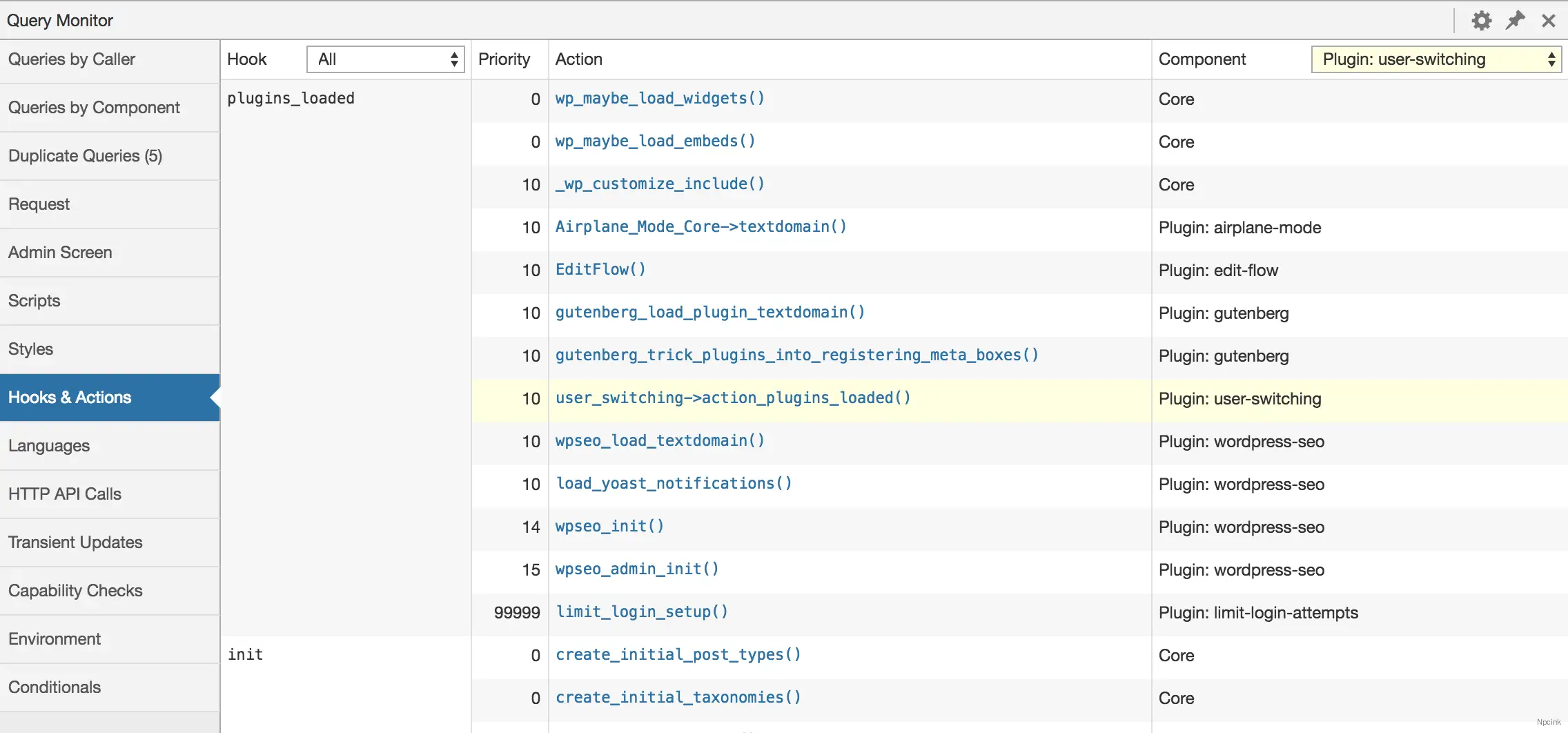1568x733 pixels.
Task: Click the limit_login_setup action link
Action: tap(641, 612)
